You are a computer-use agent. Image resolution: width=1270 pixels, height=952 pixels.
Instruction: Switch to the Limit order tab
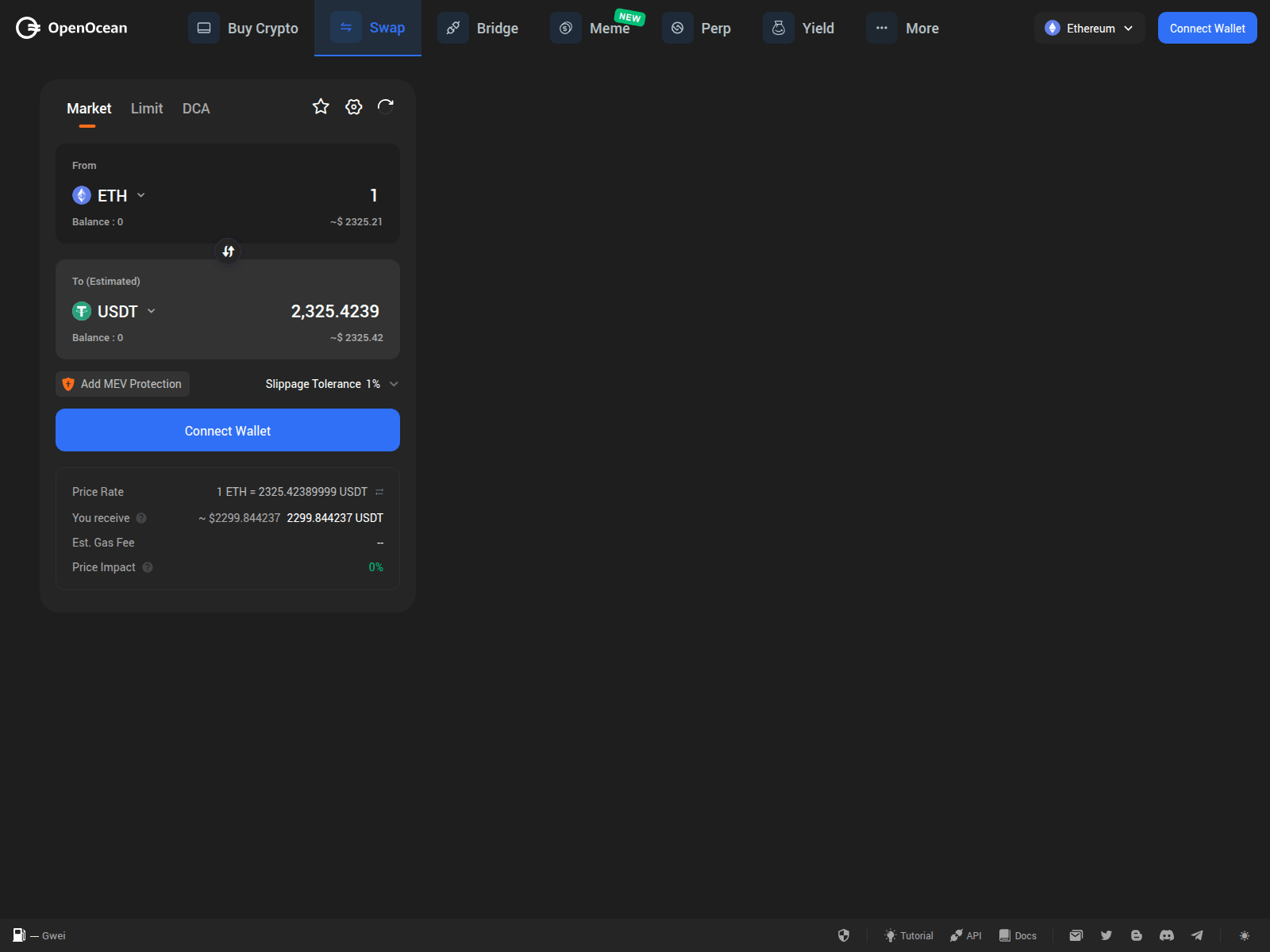pyautogui.click(x=146, y=108)
